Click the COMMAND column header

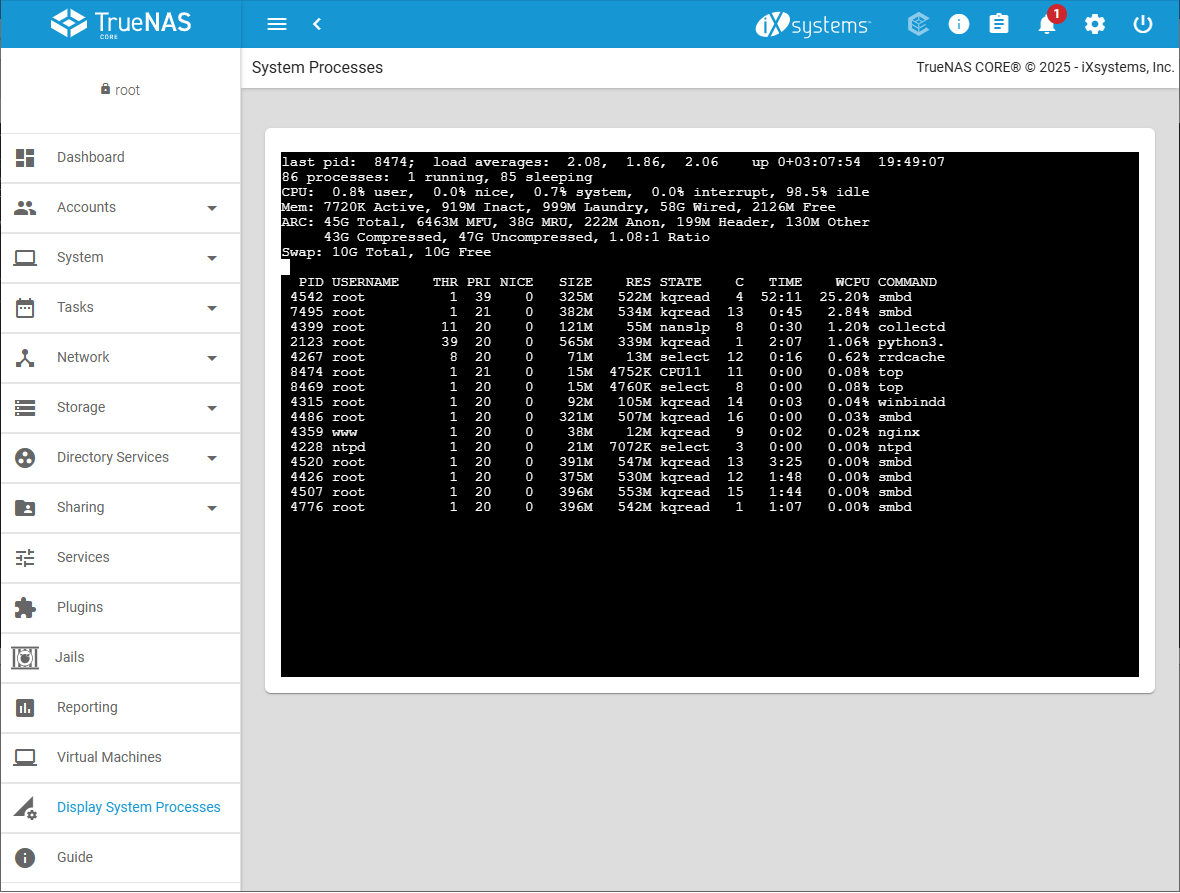pyautogui.click(x=907, y=282)
